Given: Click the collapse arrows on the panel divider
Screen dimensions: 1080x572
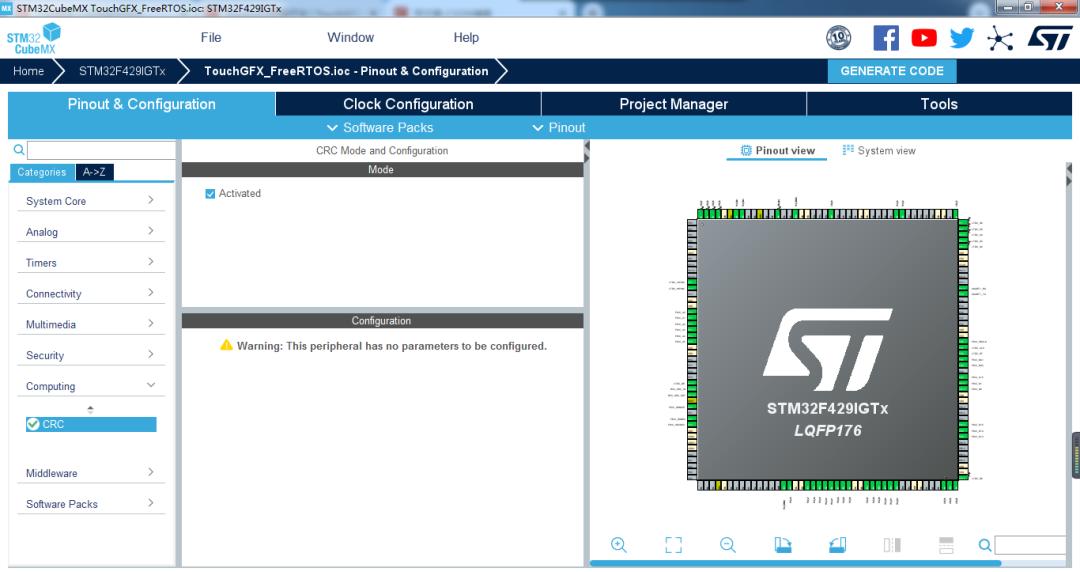Looking at the screenshot, I should pos(587,152).
